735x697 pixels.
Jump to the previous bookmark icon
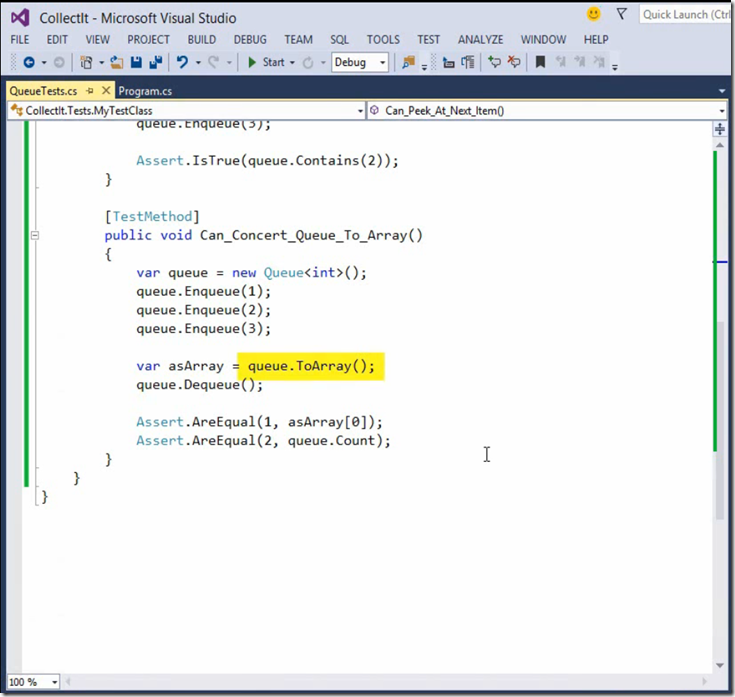561,62
